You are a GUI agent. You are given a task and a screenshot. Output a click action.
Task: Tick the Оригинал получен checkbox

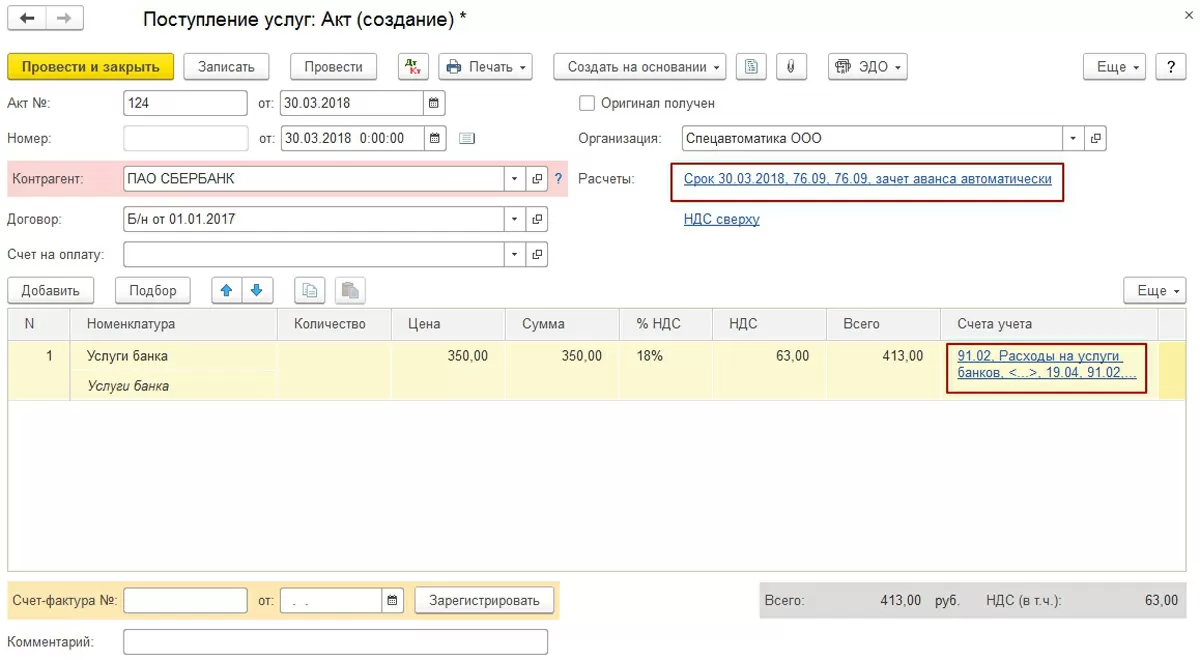pyautogui.click(x=587, y=103)
